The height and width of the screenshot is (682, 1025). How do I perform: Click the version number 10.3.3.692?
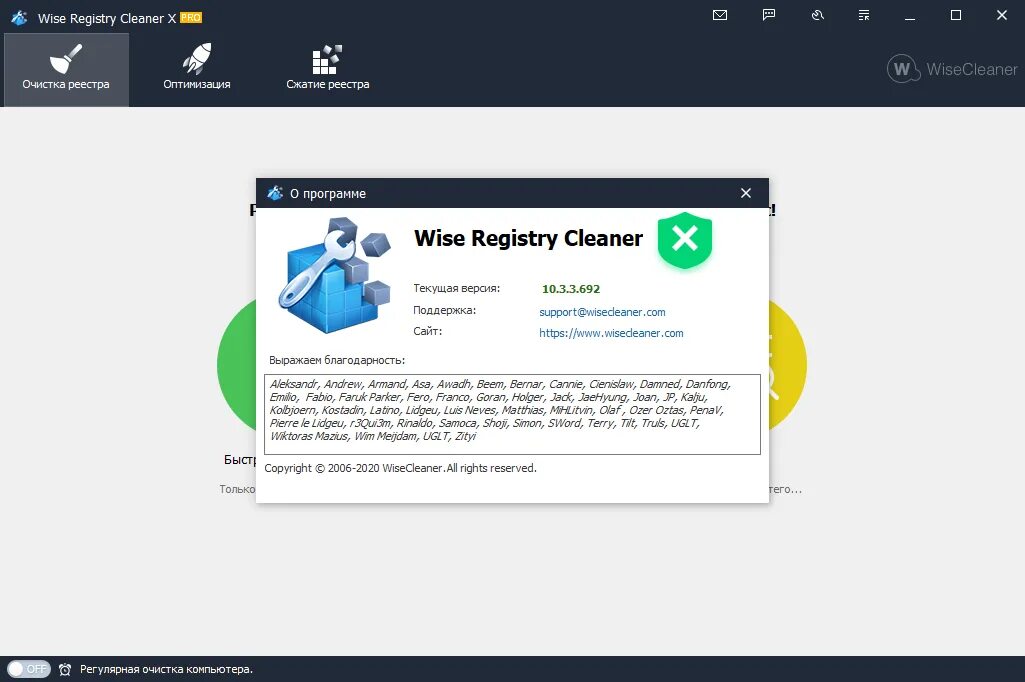[x=571, y=289]
